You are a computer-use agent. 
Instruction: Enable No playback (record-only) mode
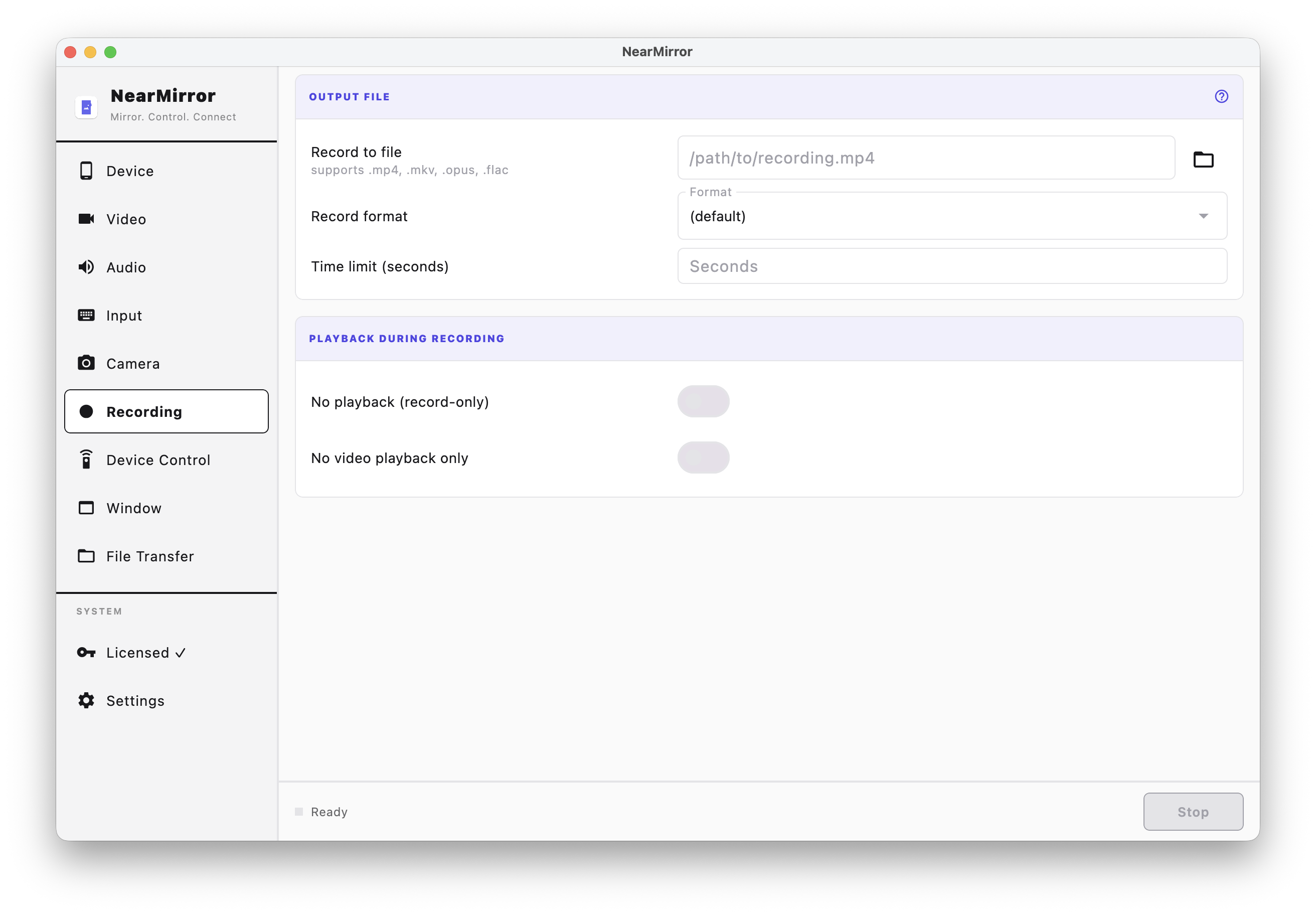703,401
